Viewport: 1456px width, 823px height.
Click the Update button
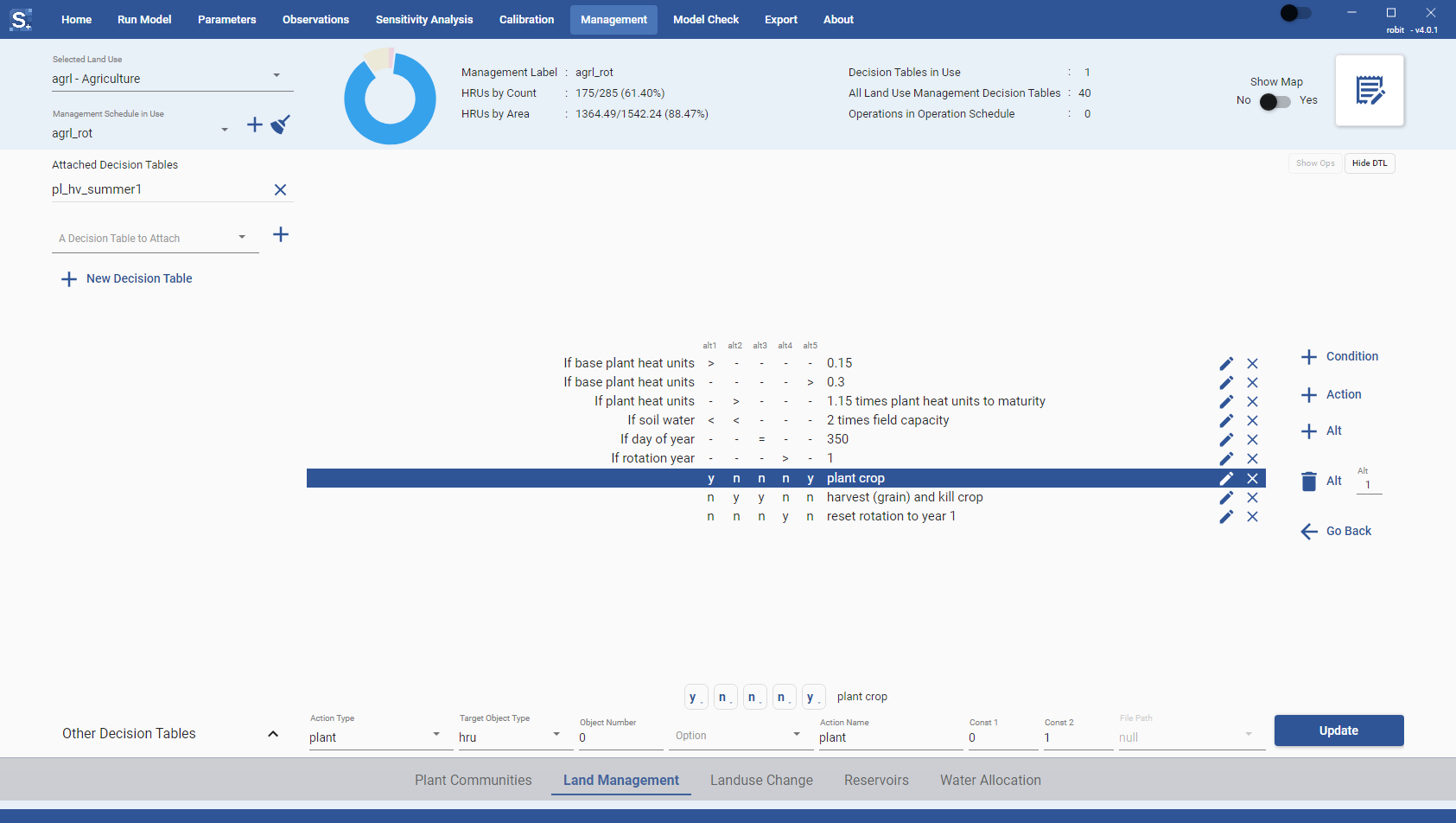tap(1338, 730)
